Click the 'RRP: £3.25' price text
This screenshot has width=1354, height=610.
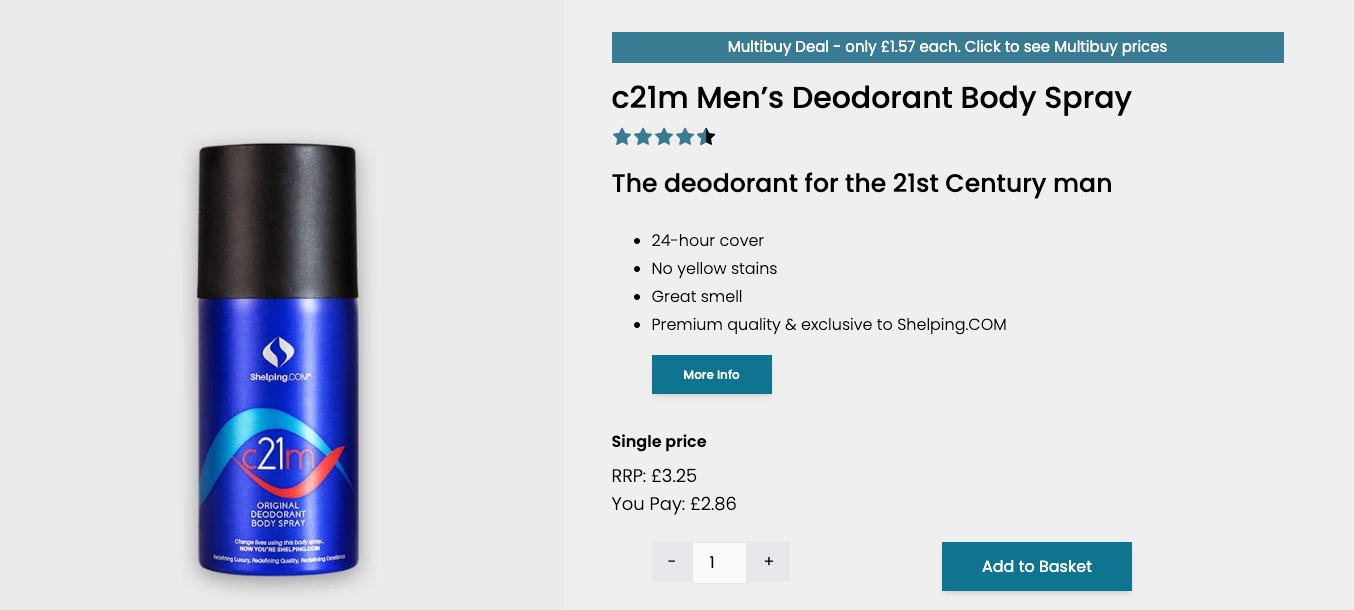[x=654, y=476]
